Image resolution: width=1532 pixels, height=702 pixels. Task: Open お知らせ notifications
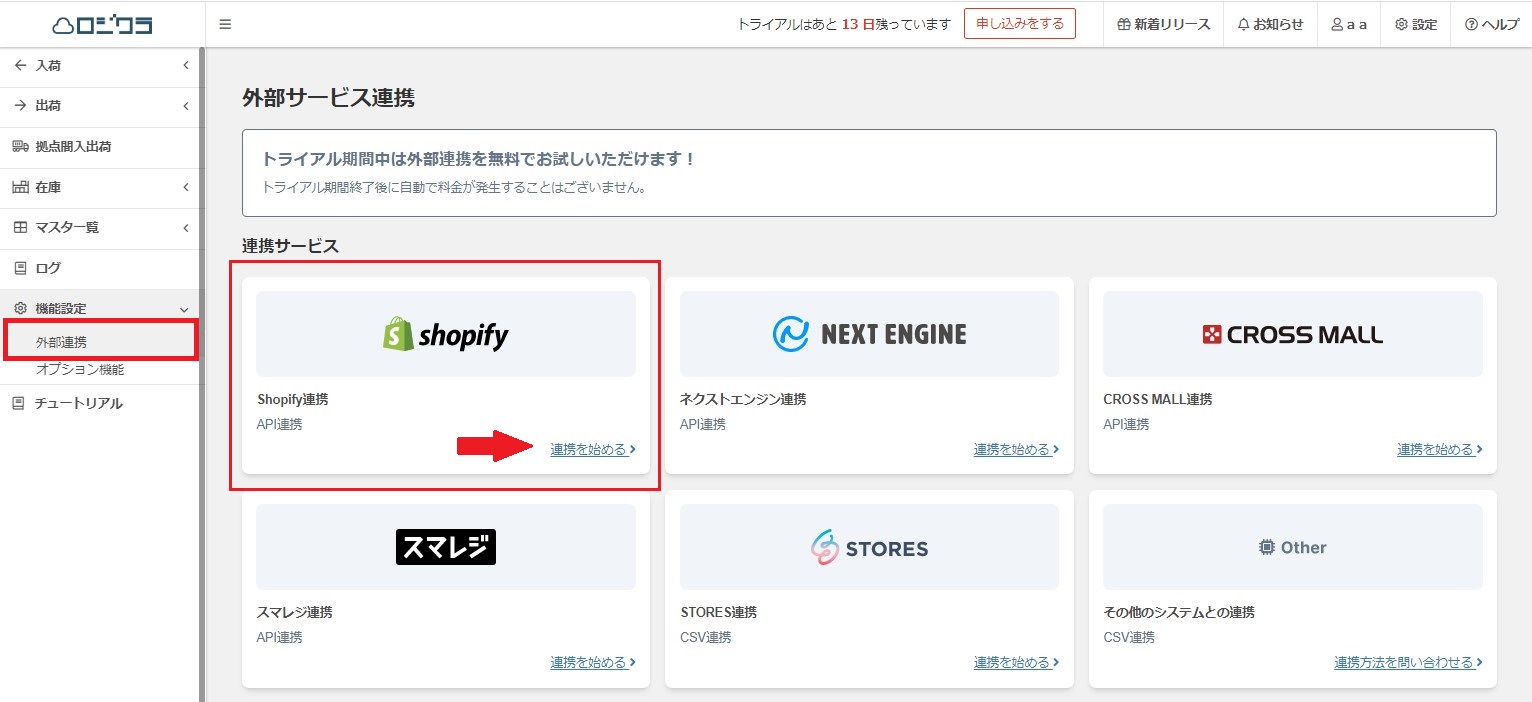click(x=1271, y=24)
